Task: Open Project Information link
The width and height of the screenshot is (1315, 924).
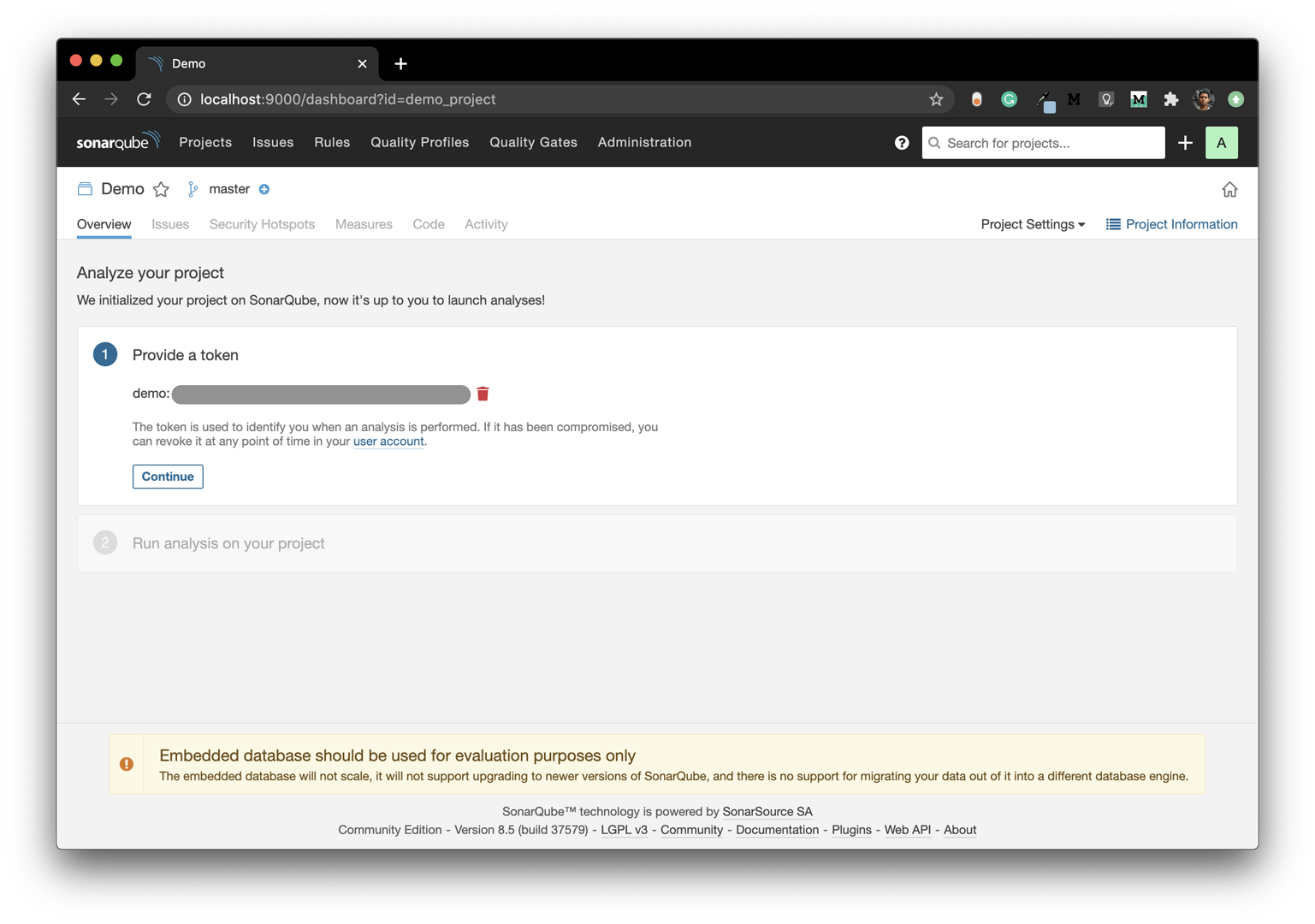Action: [x=1171, y=224]
